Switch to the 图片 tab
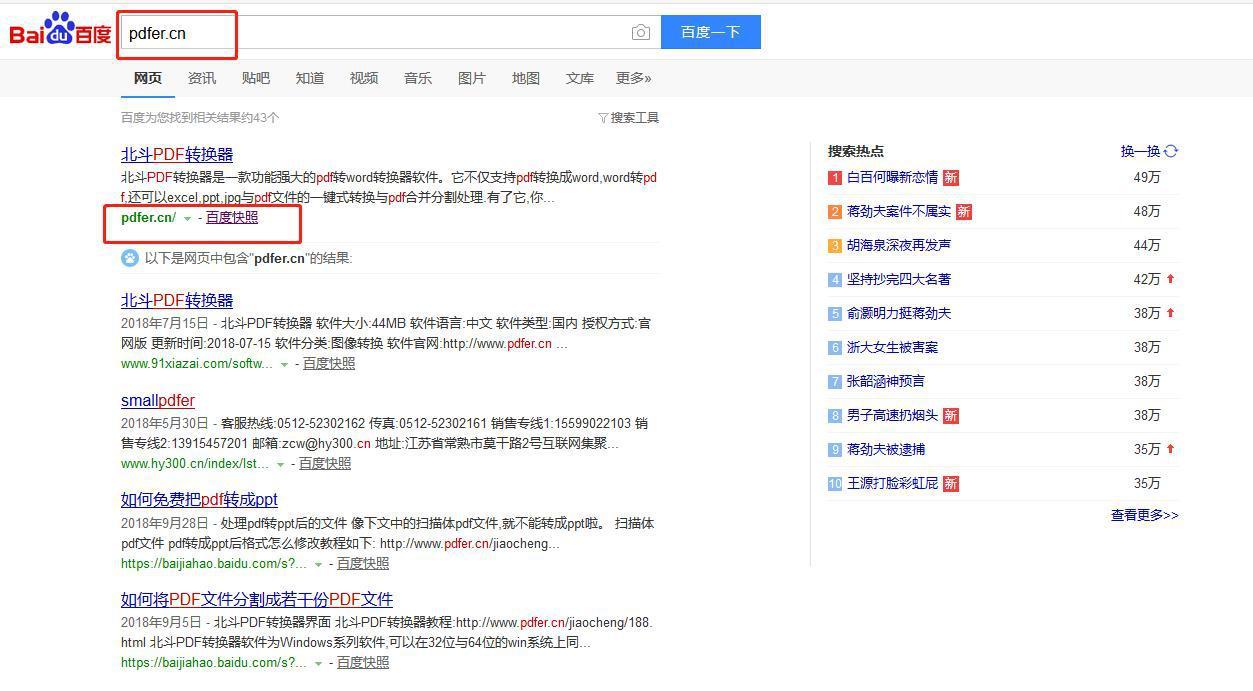Screen dimensions: 1253x691 click(x=471, y=78)
